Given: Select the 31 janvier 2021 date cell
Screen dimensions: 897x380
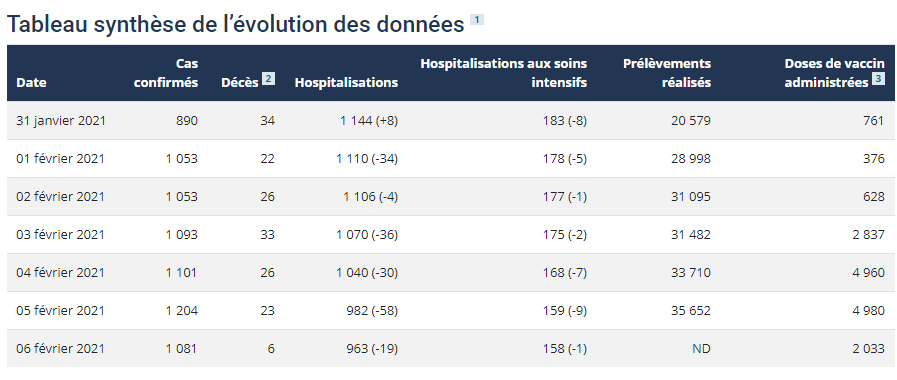Looking at the screenshot, I should point(61,121).
